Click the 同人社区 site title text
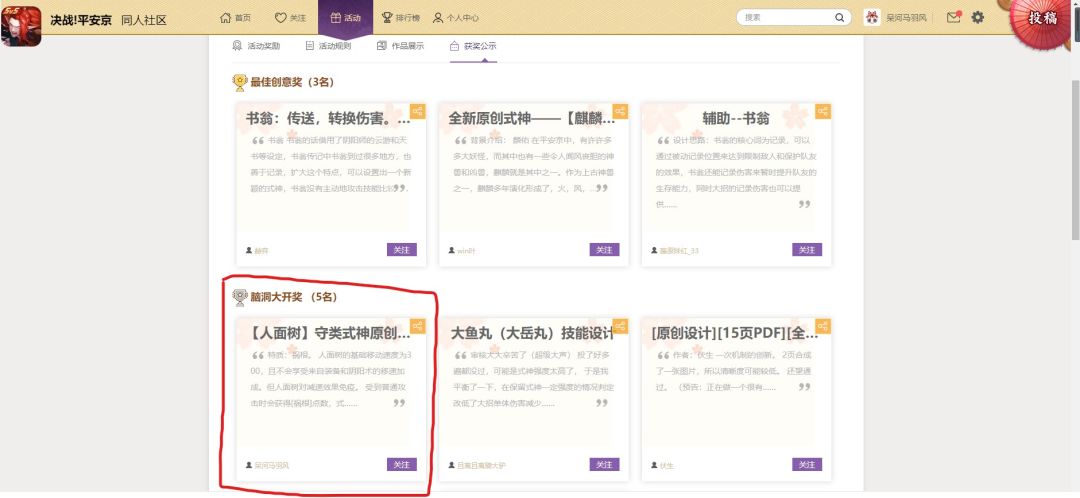This screenshot has width=1080, height=498. click(144, 20)
